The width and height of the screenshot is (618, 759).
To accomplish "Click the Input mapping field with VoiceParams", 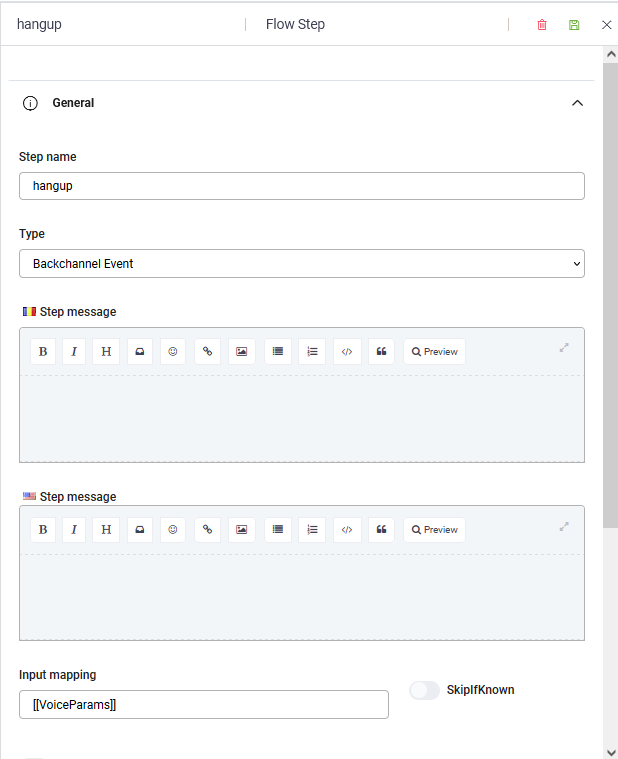I will pos(204,705).
